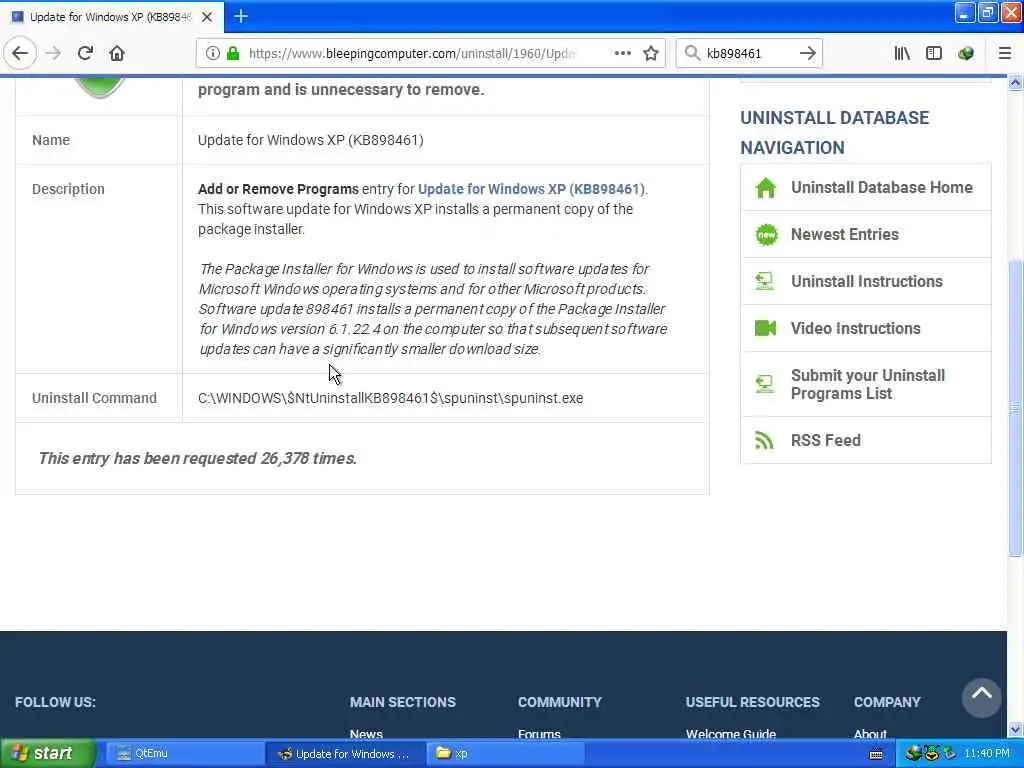This screenshot has height=768, width=1024.
Task: Show site information icon in address bar
Action: tap(212, 53)
